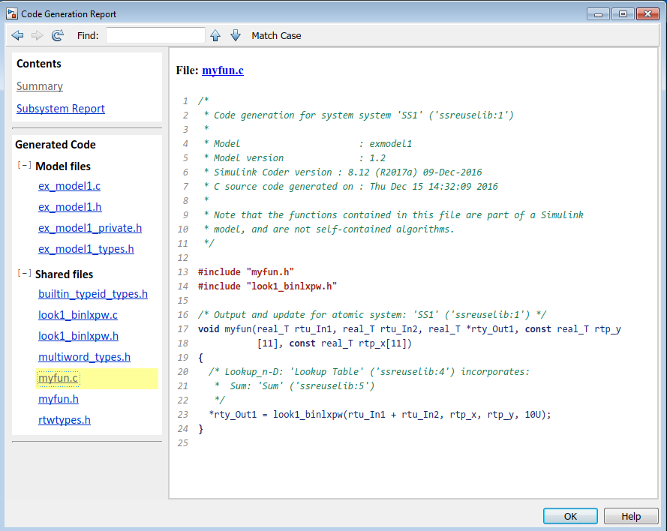
Task: Toggle the Match Case option
Action: (x=276, y=36)
